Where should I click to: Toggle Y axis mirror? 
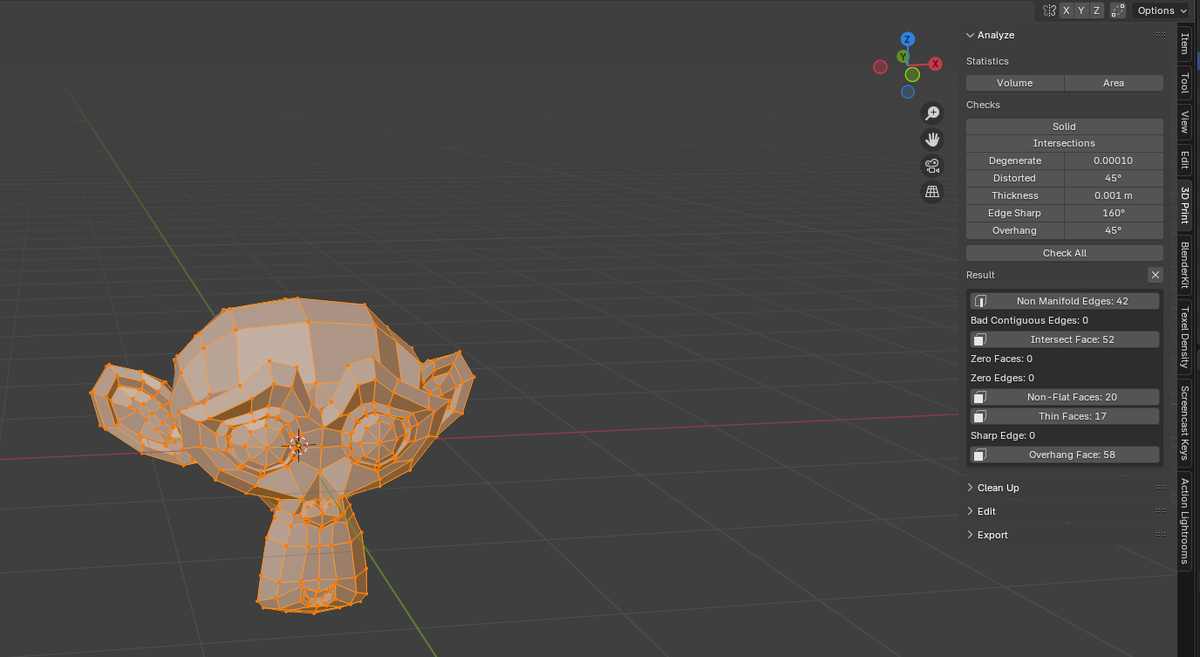(1081, 10)
